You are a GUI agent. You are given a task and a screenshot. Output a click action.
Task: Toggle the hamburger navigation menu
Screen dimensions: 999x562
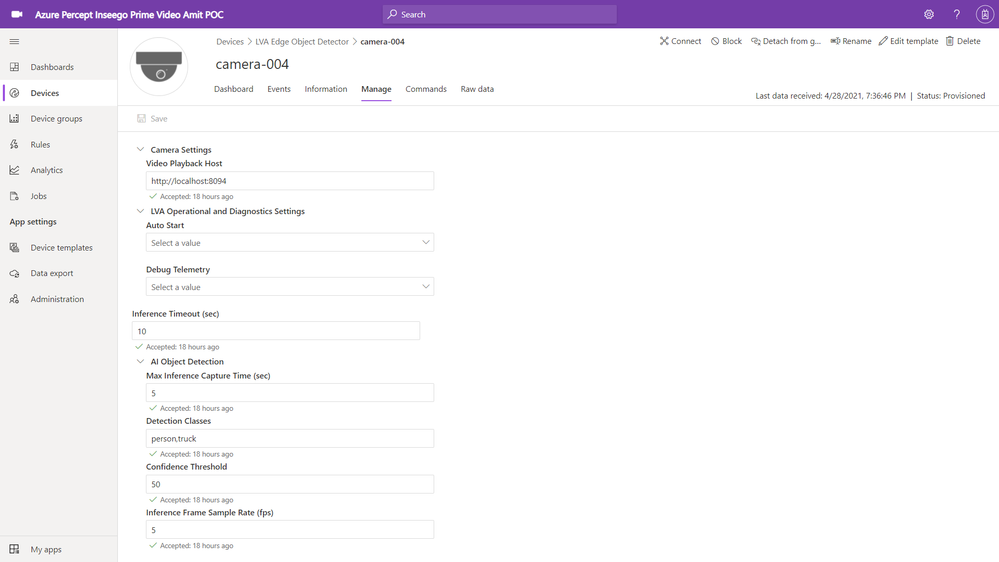point(14,41)
